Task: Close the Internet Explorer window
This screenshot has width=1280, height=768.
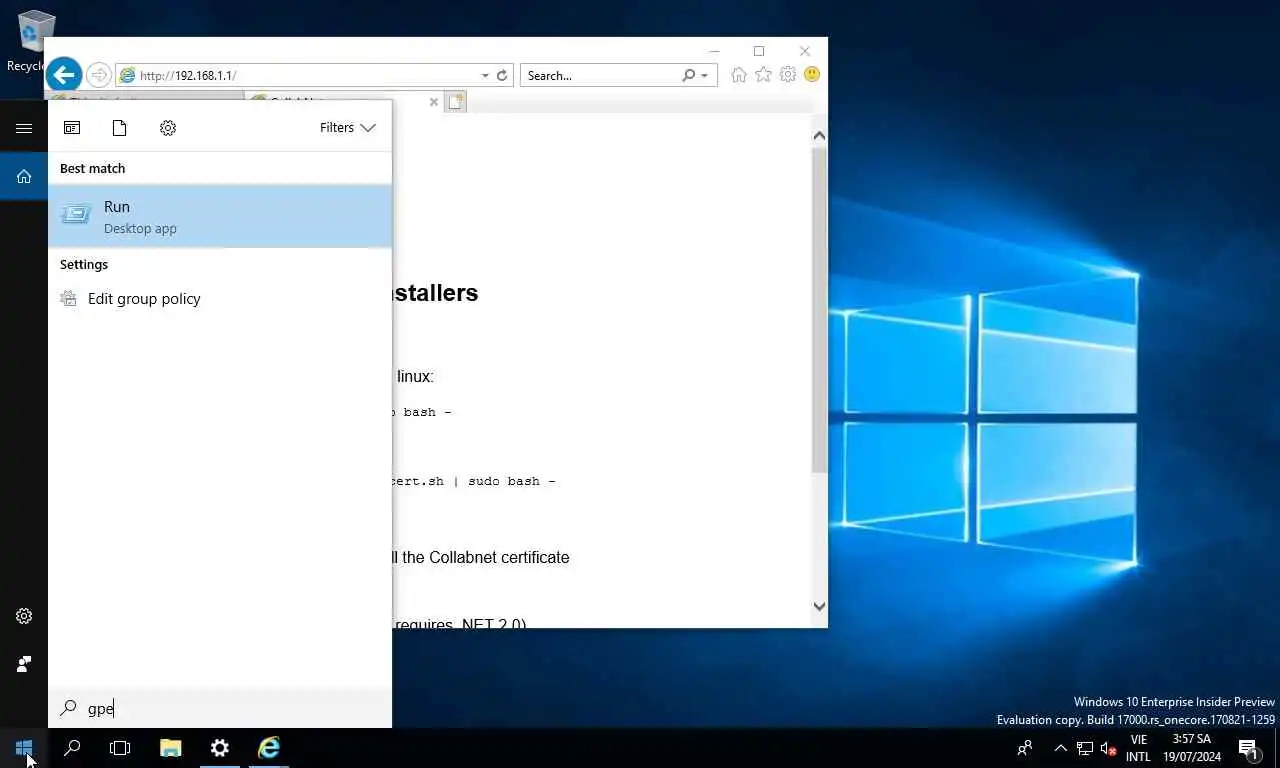Action: (x=805, y=51)
